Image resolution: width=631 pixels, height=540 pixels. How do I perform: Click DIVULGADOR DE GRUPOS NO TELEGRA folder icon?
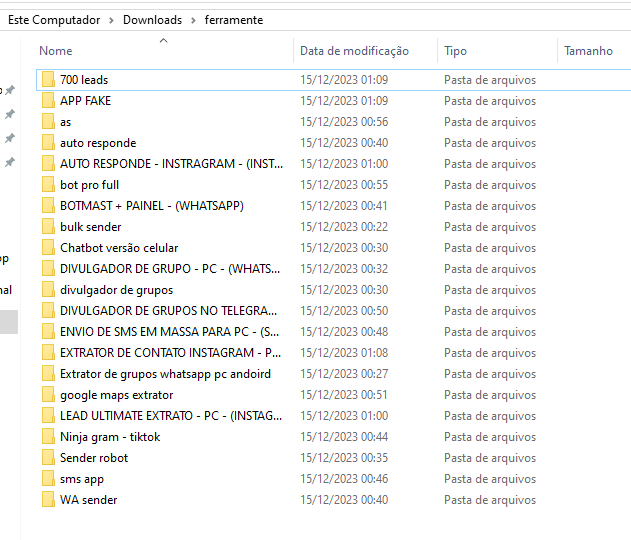(x=48, y=310)
